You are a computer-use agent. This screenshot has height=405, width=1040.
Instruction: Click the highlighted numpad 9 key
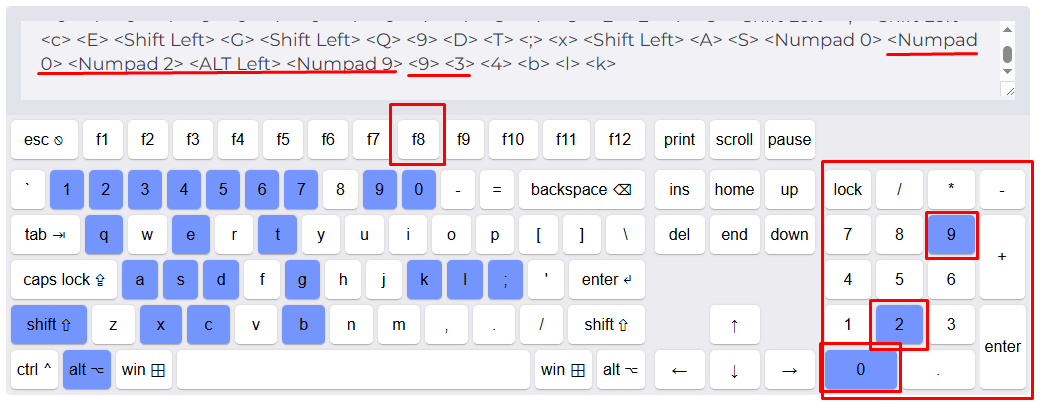[951, 235]
